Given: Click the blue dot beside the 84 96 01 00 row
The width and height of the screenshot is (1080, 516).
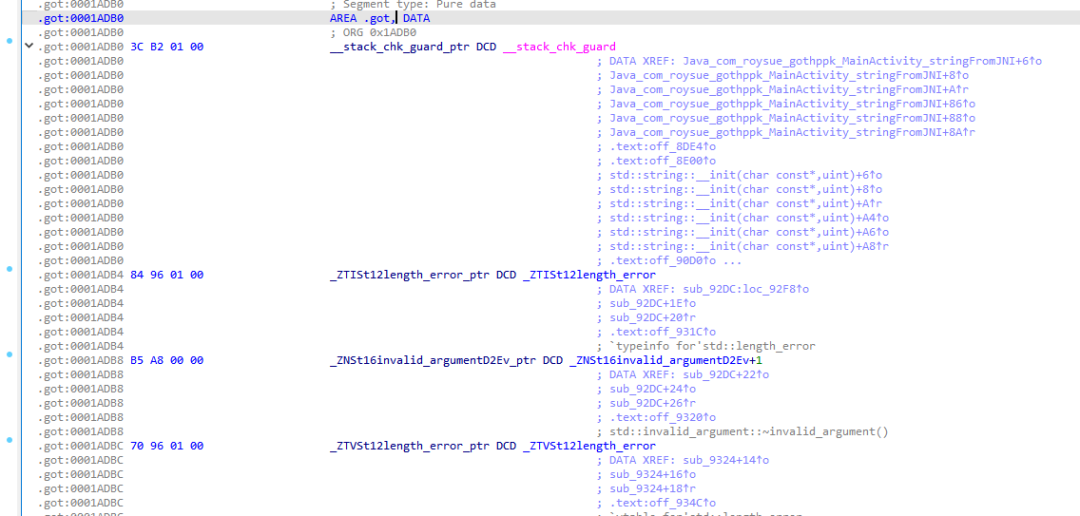Looking at the screenshot, I should [9, 269].
